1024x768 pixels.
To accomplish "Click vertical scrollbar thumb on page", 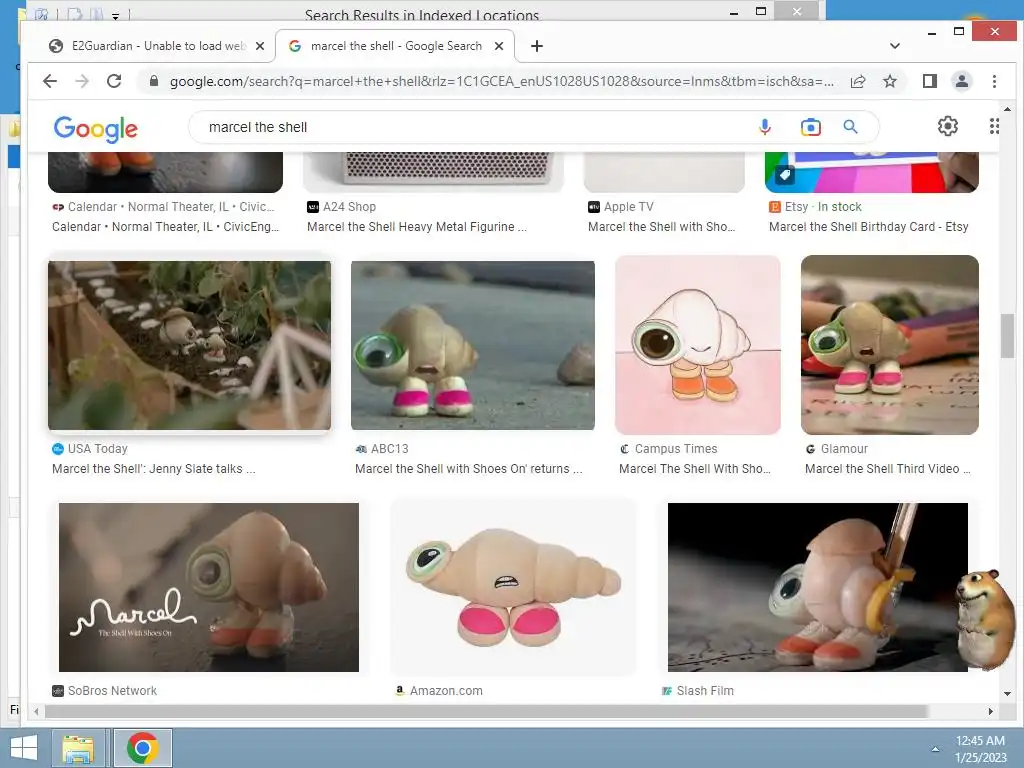I will pos(1007,336).
